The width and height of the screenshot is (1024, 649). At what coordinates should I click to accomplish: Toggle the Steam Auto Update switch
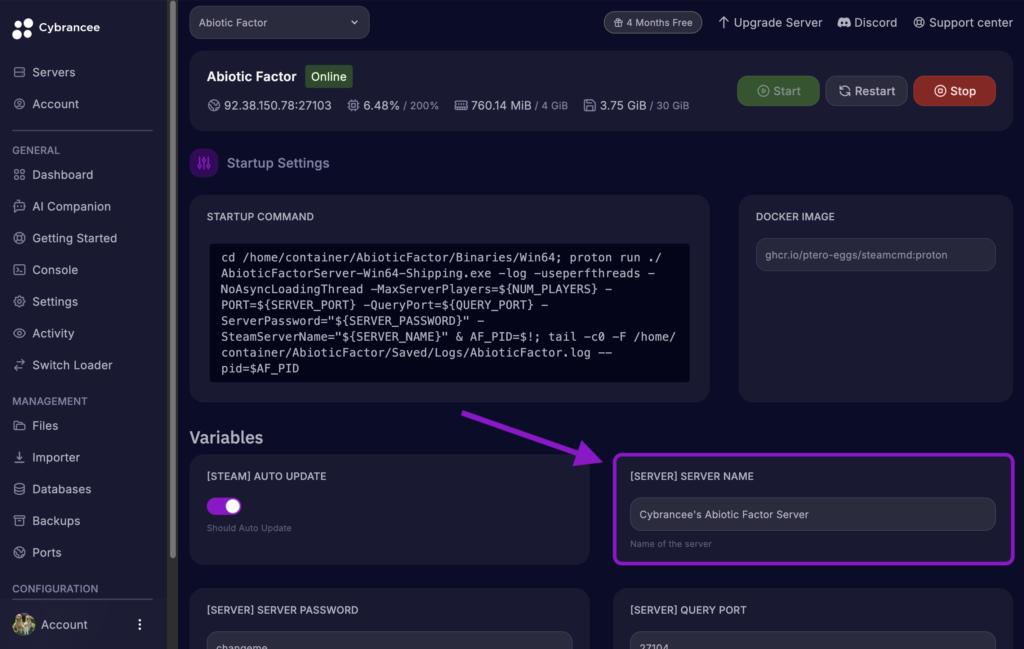tap(224, 506)
